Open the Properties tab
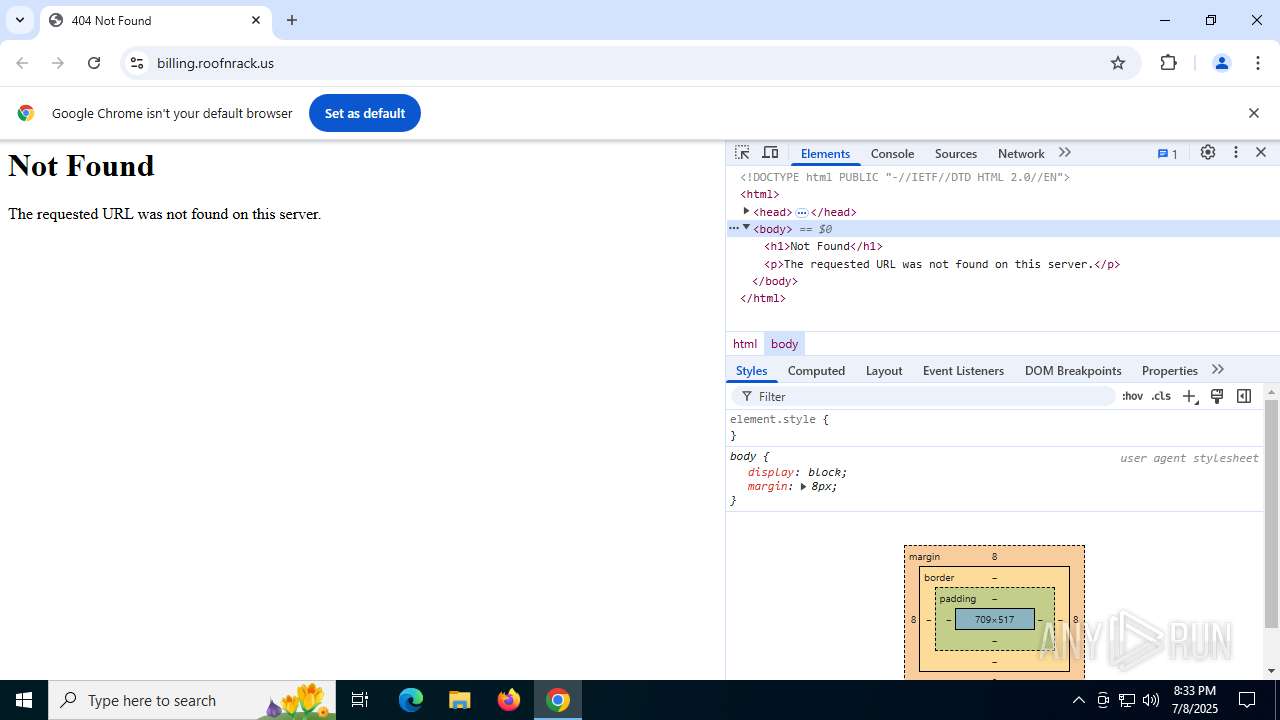 (1170, 371)
